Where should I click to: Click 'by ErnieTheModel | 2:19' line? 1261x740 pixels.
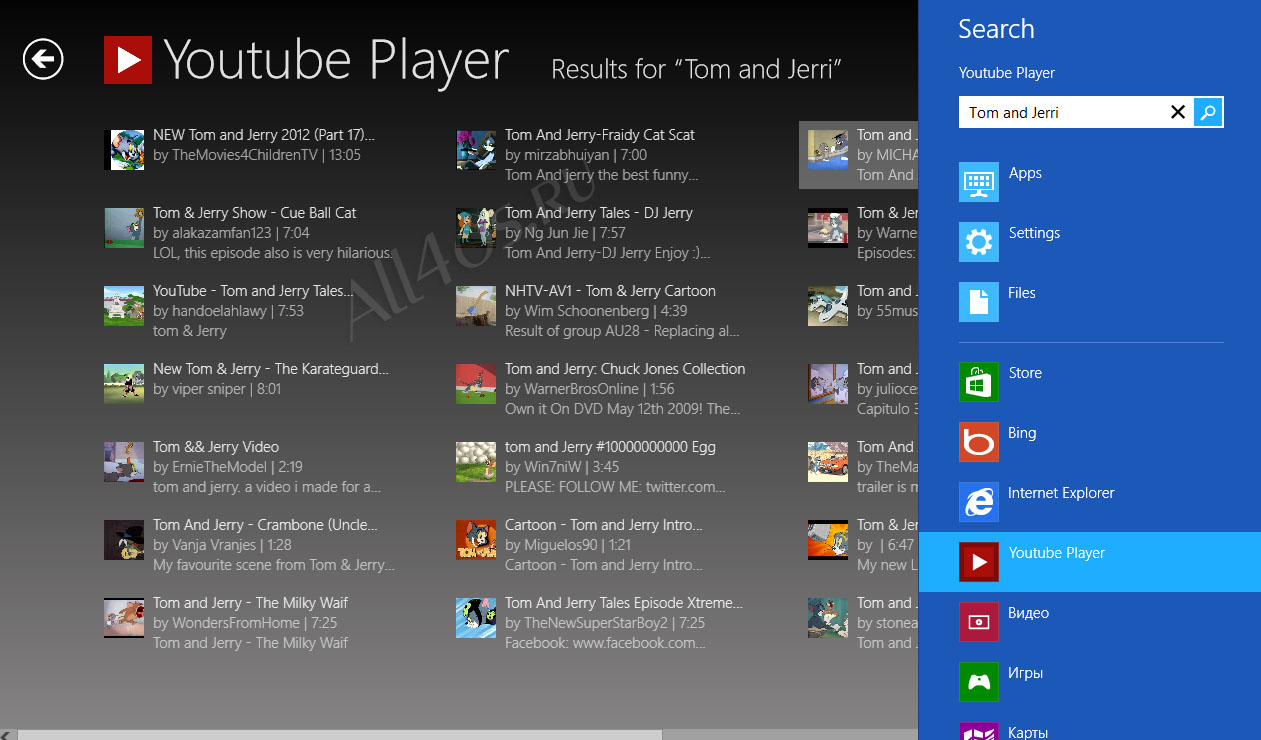click(x=228, y=467)
